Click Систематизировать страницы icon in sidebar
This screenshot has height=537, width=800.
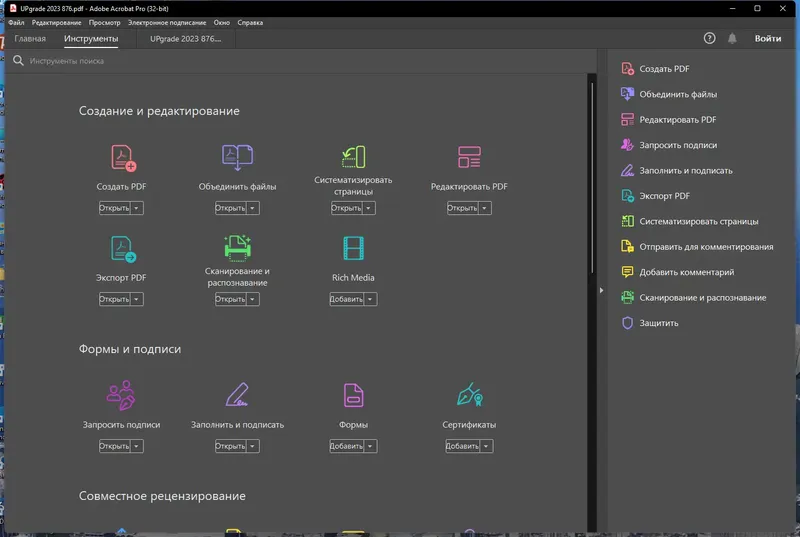[x=628, y=221]
